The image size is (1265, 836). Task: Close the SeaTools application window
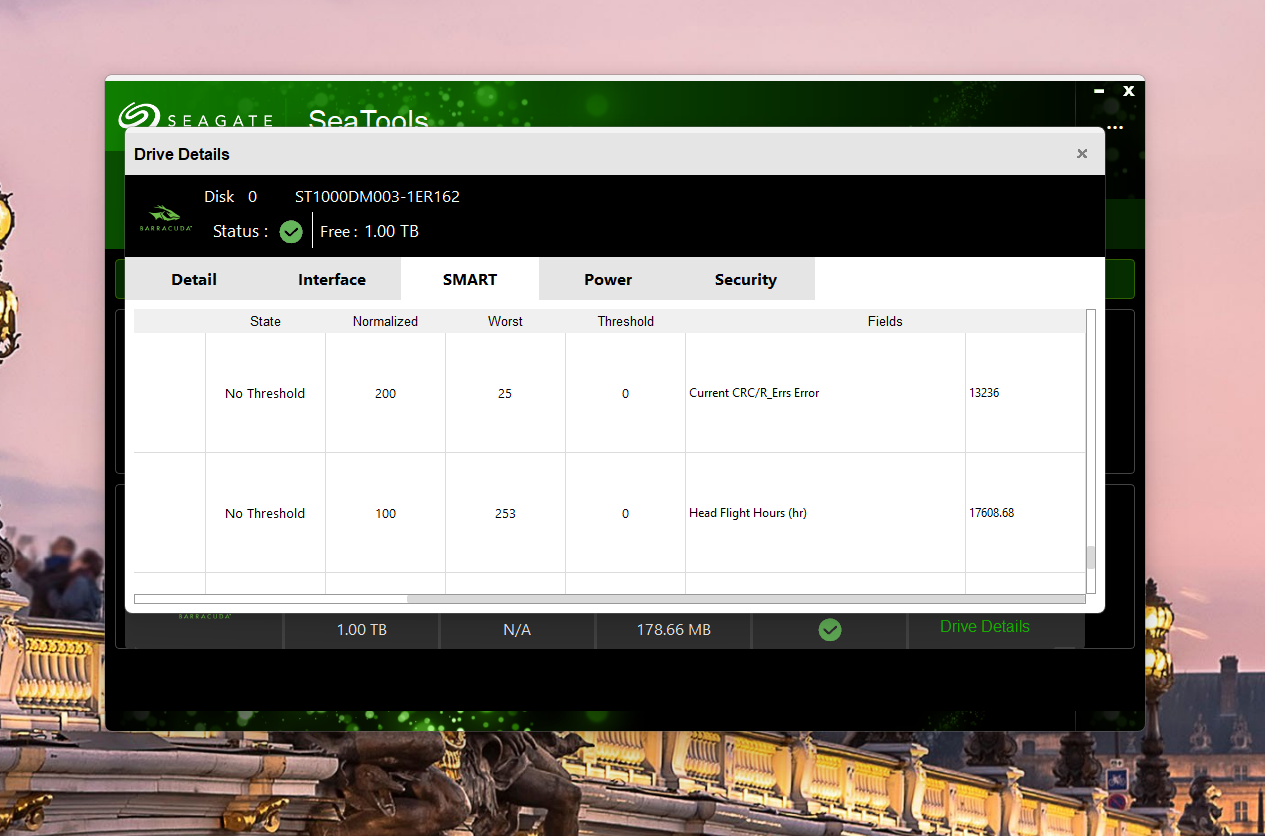[x=1129, y=91]
